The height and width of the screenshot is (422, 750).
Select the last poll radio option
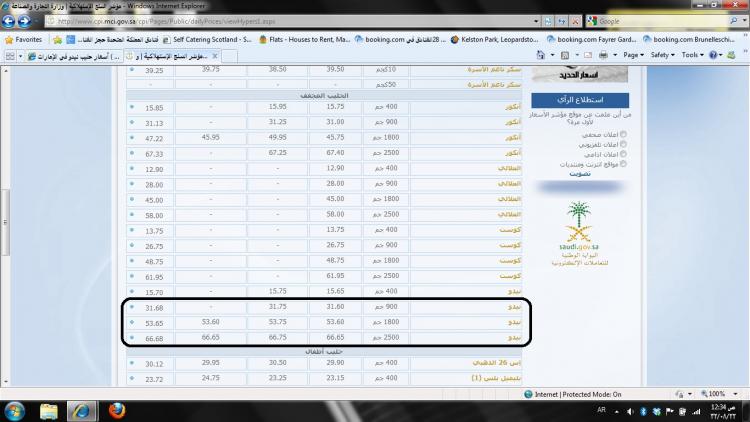tap(624, 163)
